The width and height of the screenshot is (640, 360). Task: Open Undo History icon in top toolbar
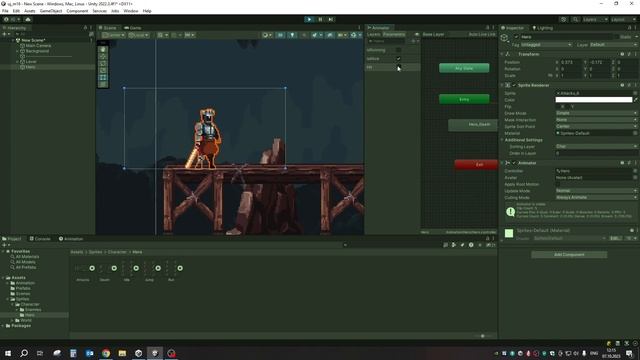pyautogui.click(x=564, y=19)
